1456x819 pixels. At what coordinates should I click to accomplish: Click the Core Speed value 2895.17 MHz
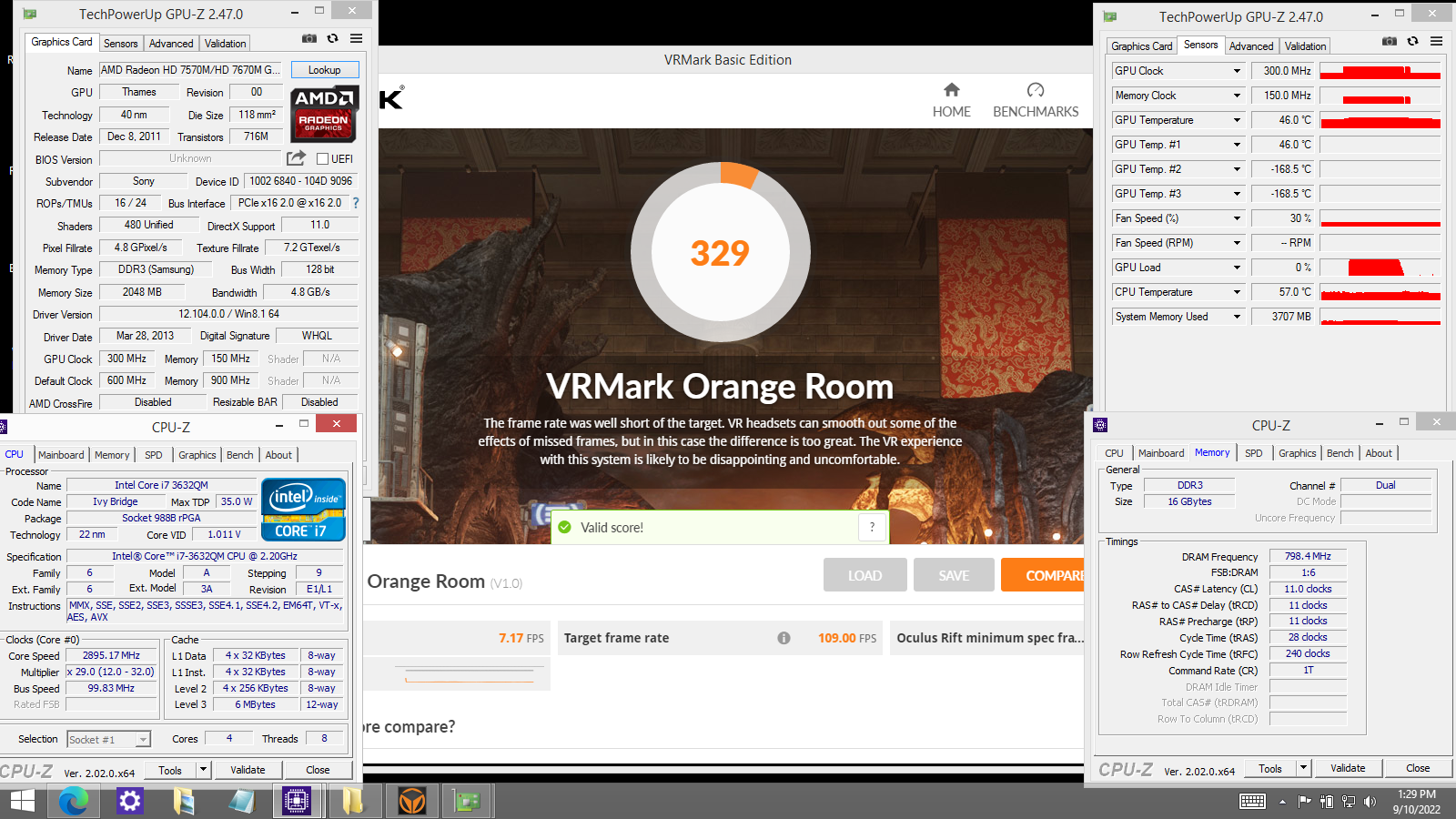(x=111, y=655)
